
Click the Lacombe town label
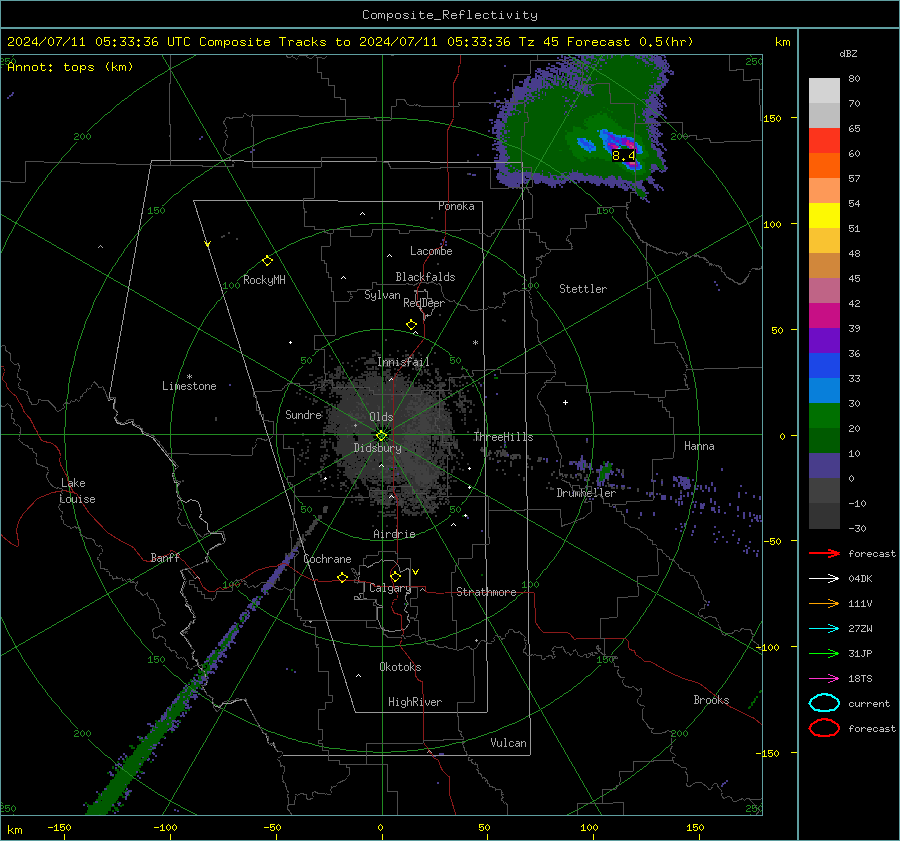pyautogui.click(x=431, y=251)
